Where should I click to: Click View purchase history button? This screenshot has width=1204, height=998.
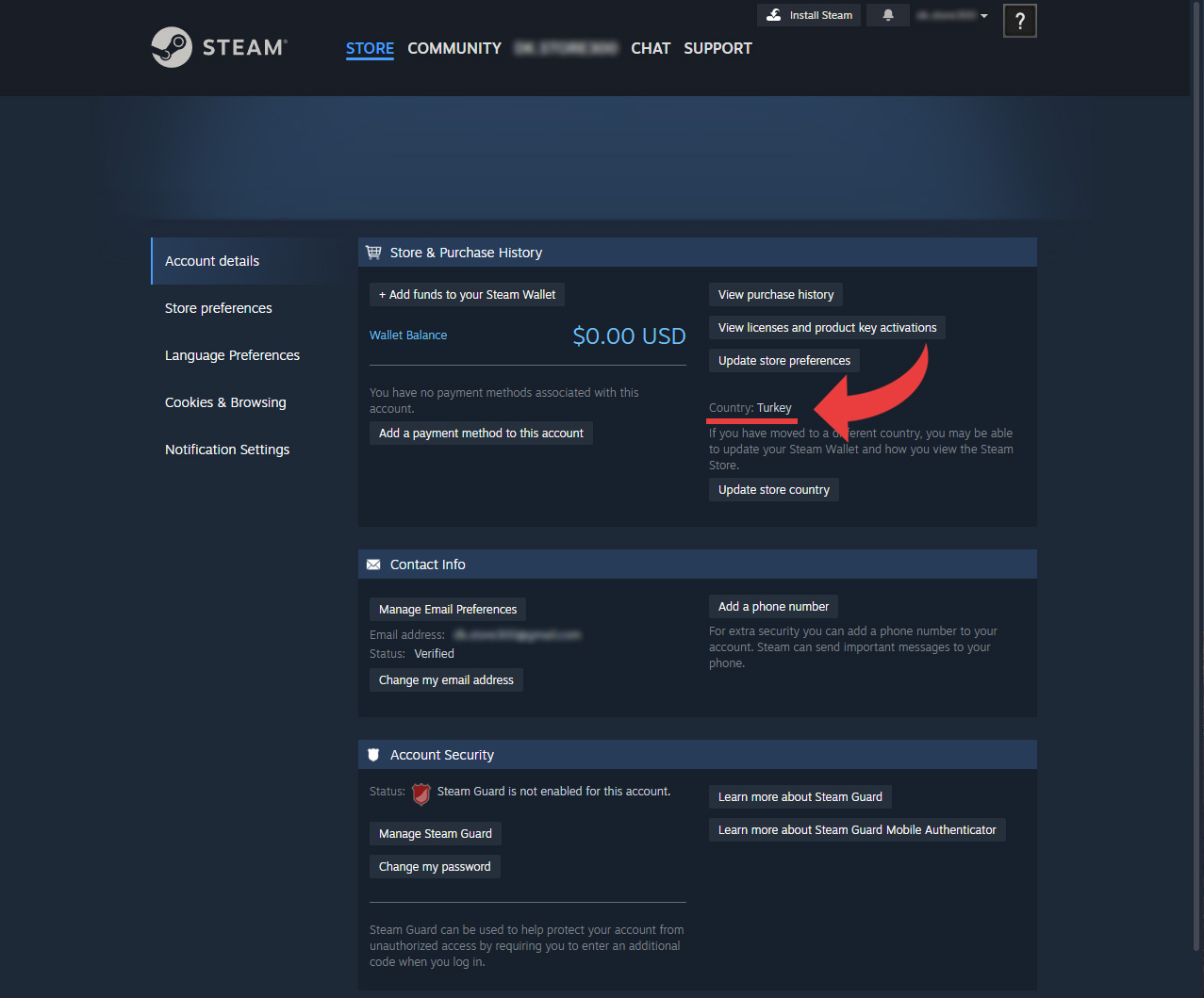[x=776, y=295]
